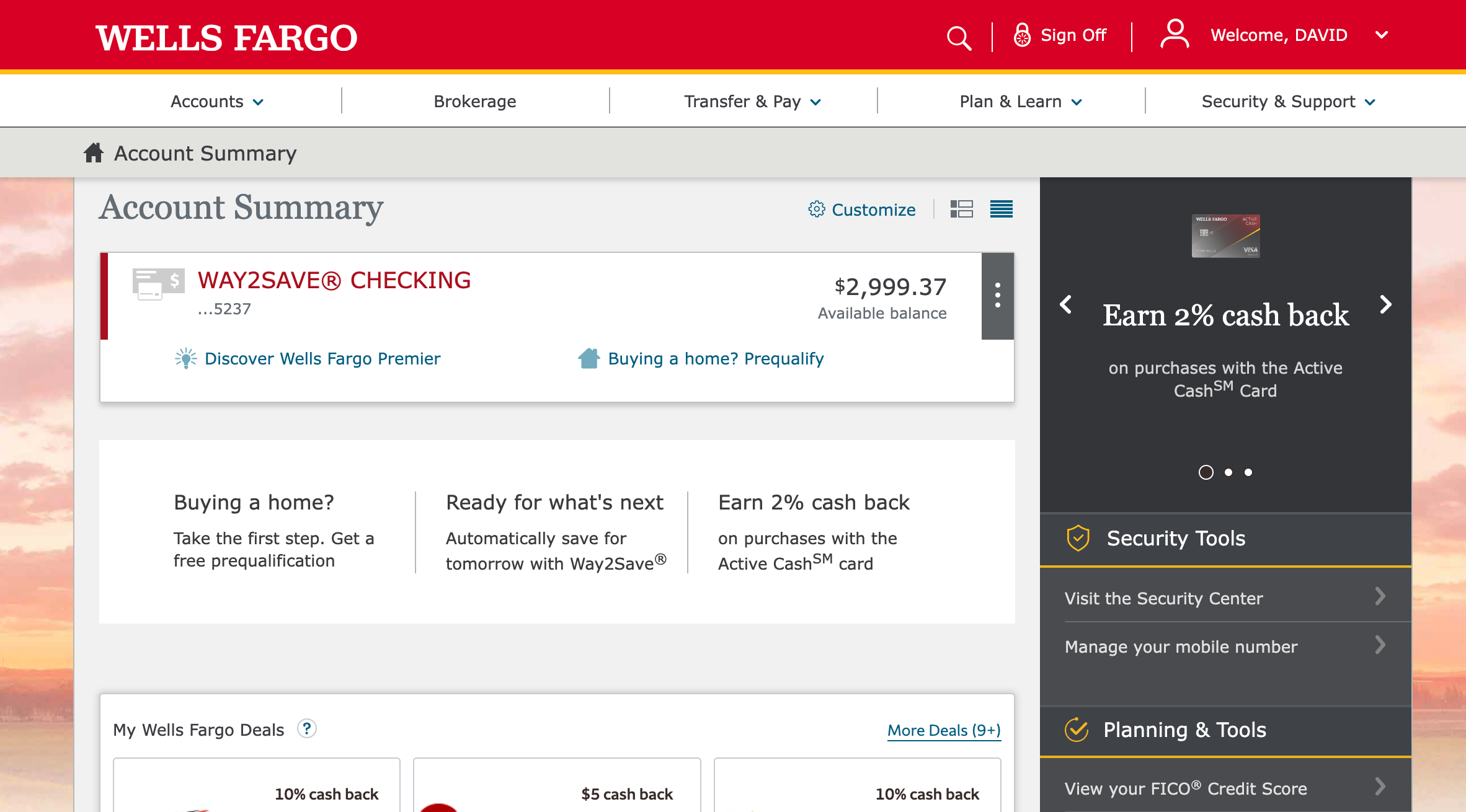Switch to the compact list view icon
The image size is (1466, 812).
point(1002,209)
